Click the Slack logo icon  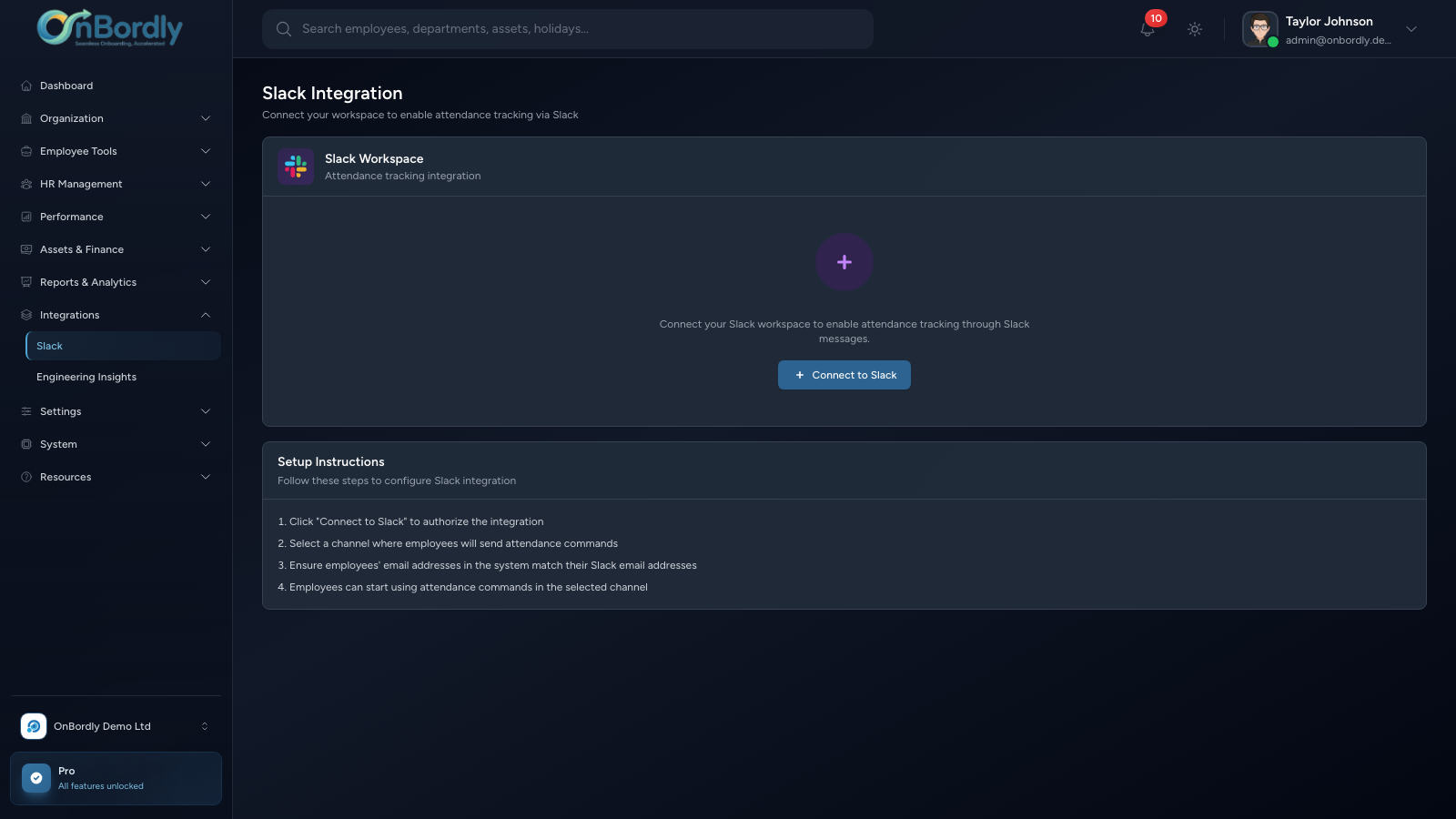point(296,167)
